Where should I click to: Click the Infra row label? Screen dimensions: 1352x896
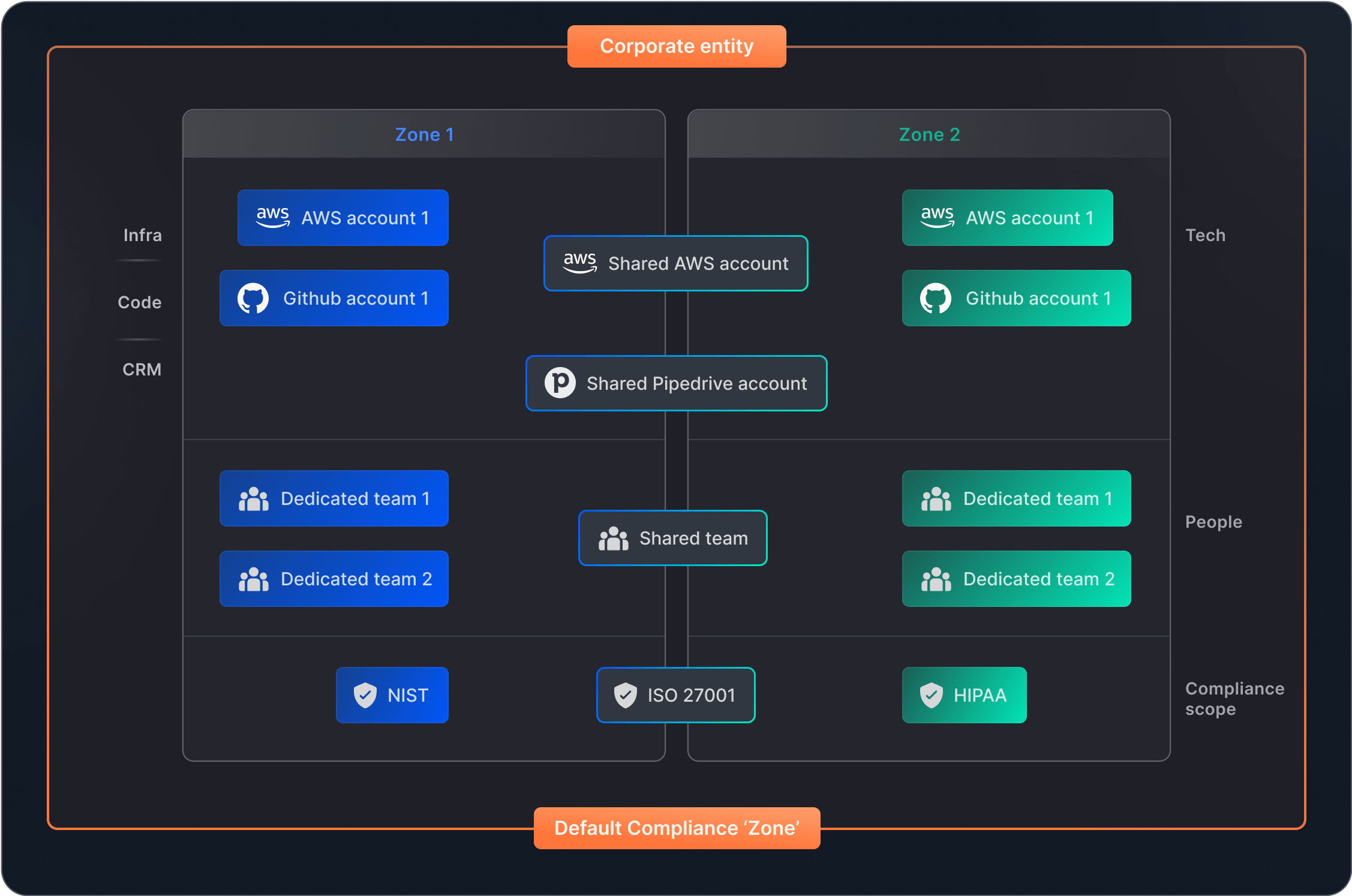click(143, 235)
